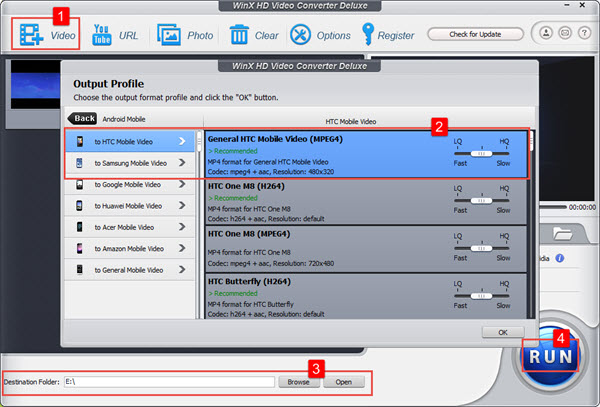Open Options wrench icon
The image size is (600, 407).
tap(300, 35)
